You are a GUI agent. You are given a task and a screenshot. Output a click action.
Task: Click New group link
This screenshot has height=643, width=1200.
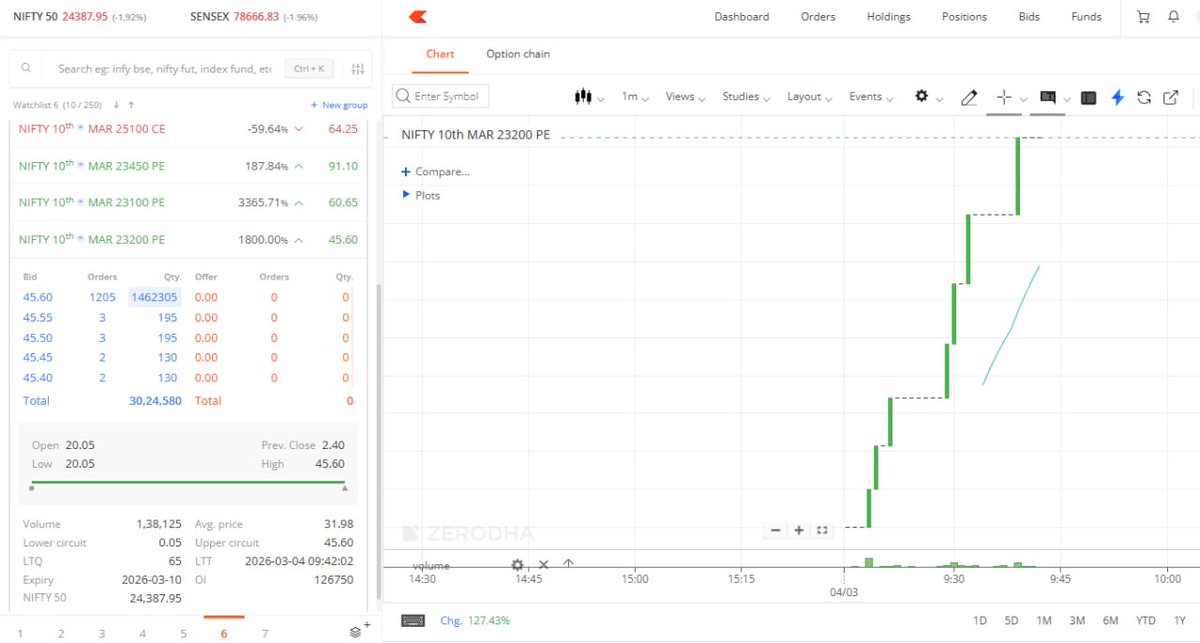point(339,105)
